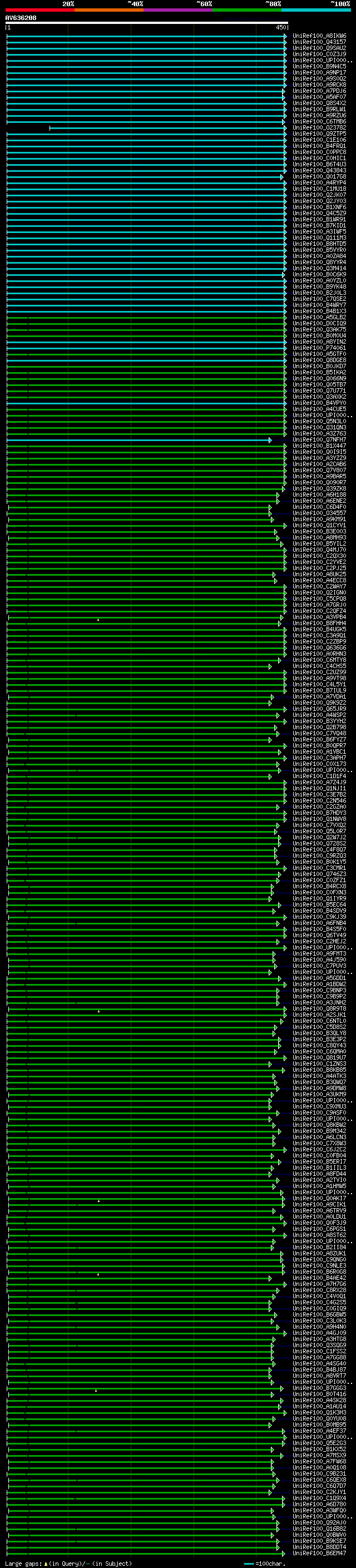
Task: Click the =100char. scale legend
Action: tap(264, 1563)
